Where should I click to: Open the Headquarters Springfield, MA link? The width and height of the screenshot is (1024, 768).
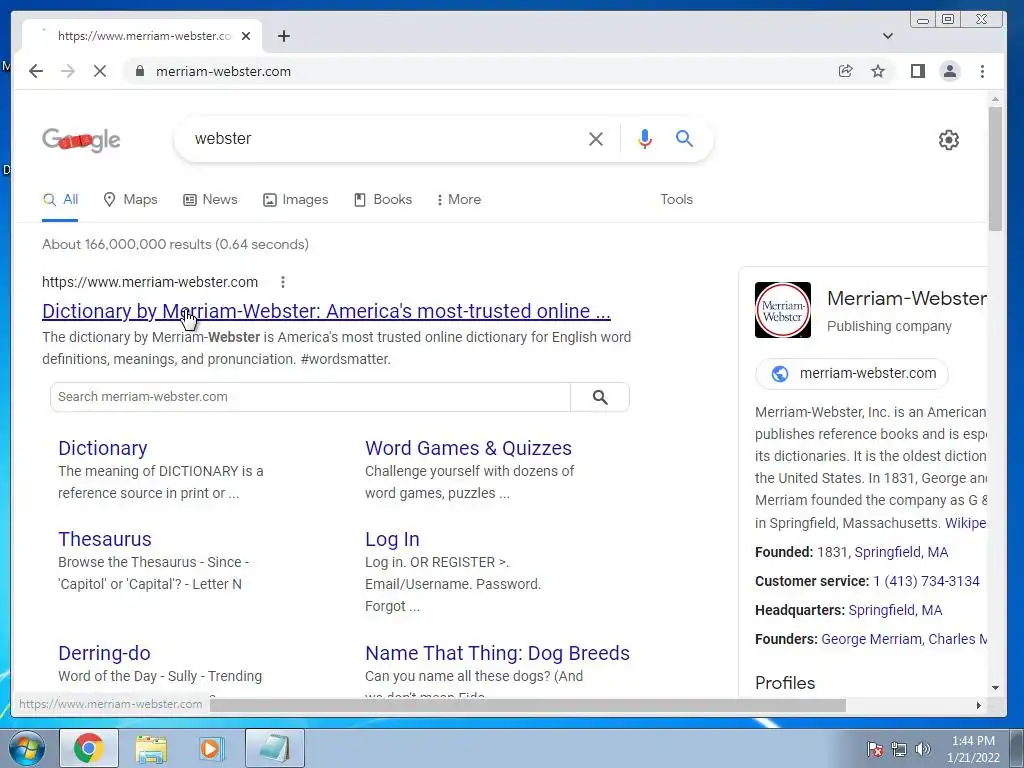(895, 611)
